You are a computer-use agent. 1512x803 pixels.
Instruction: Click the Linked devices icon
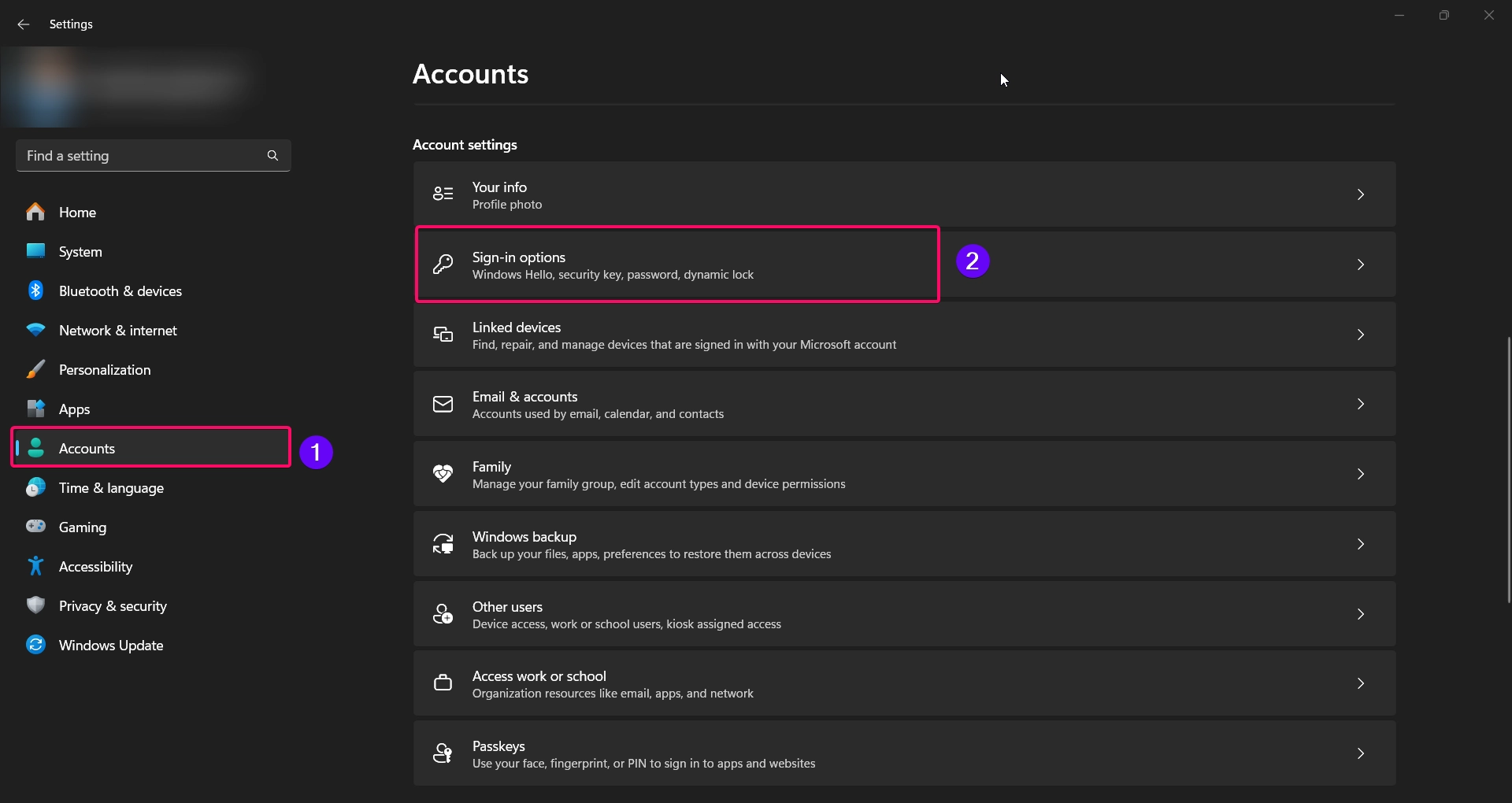click(x=443, y=335)
